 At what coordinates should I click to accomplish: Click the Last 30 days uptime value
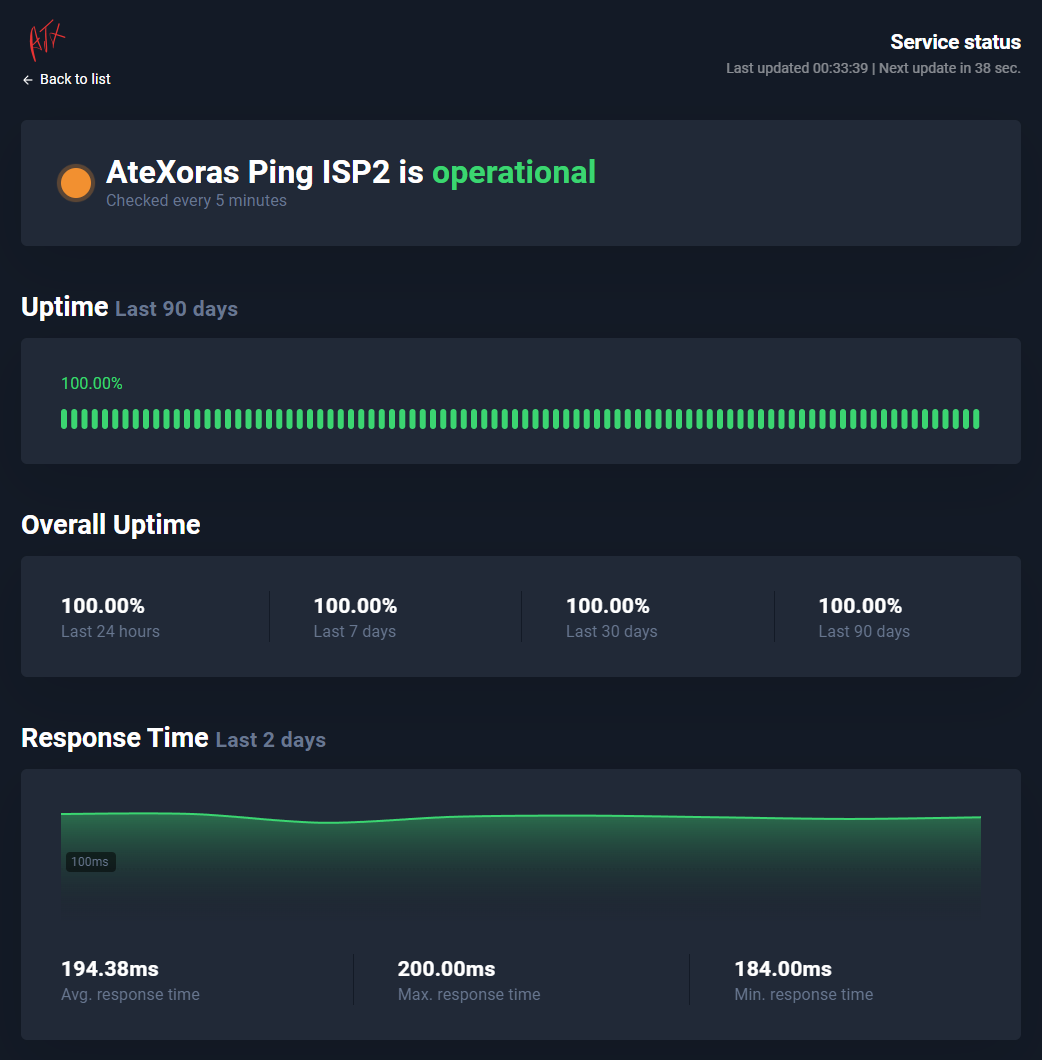point(608,606)
